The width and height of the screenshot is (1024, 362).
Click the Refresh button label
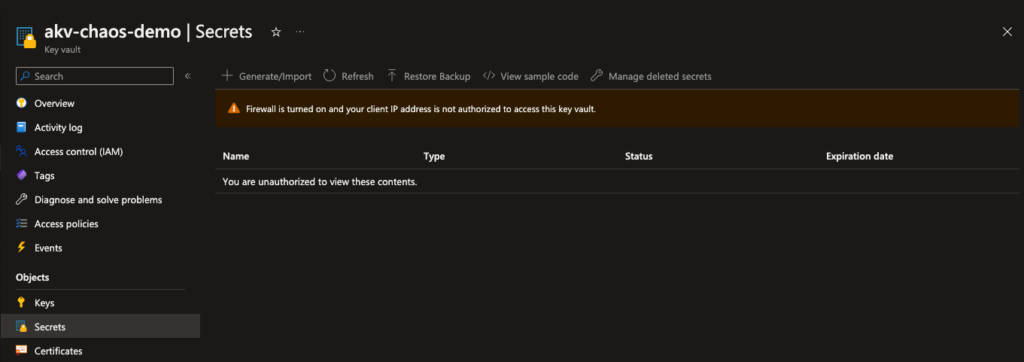(357, 76)
